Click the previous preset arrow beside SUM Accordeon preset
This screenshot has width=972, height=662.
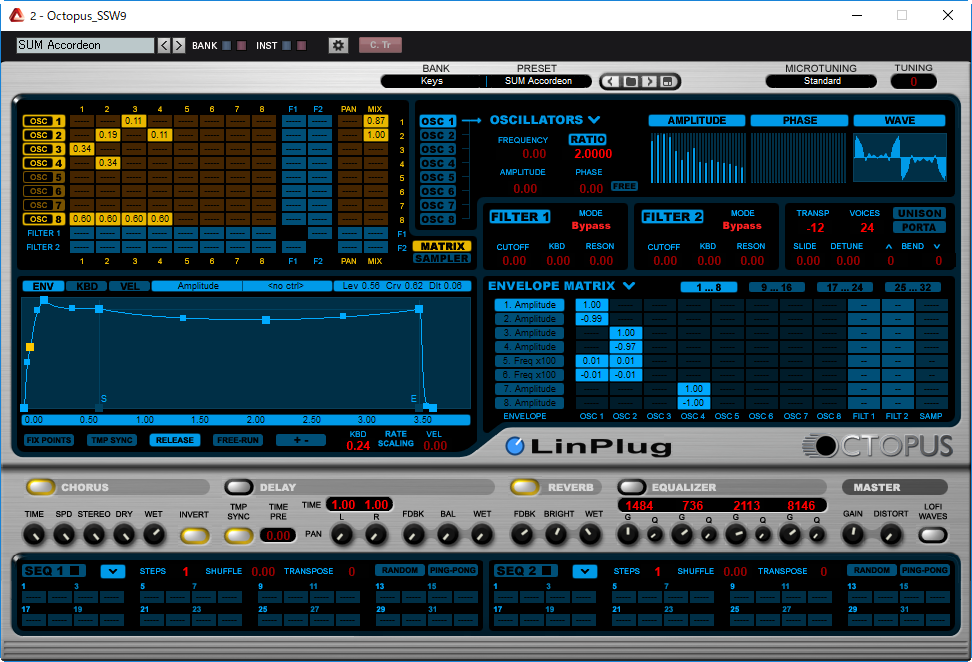[x=611, y=81]
